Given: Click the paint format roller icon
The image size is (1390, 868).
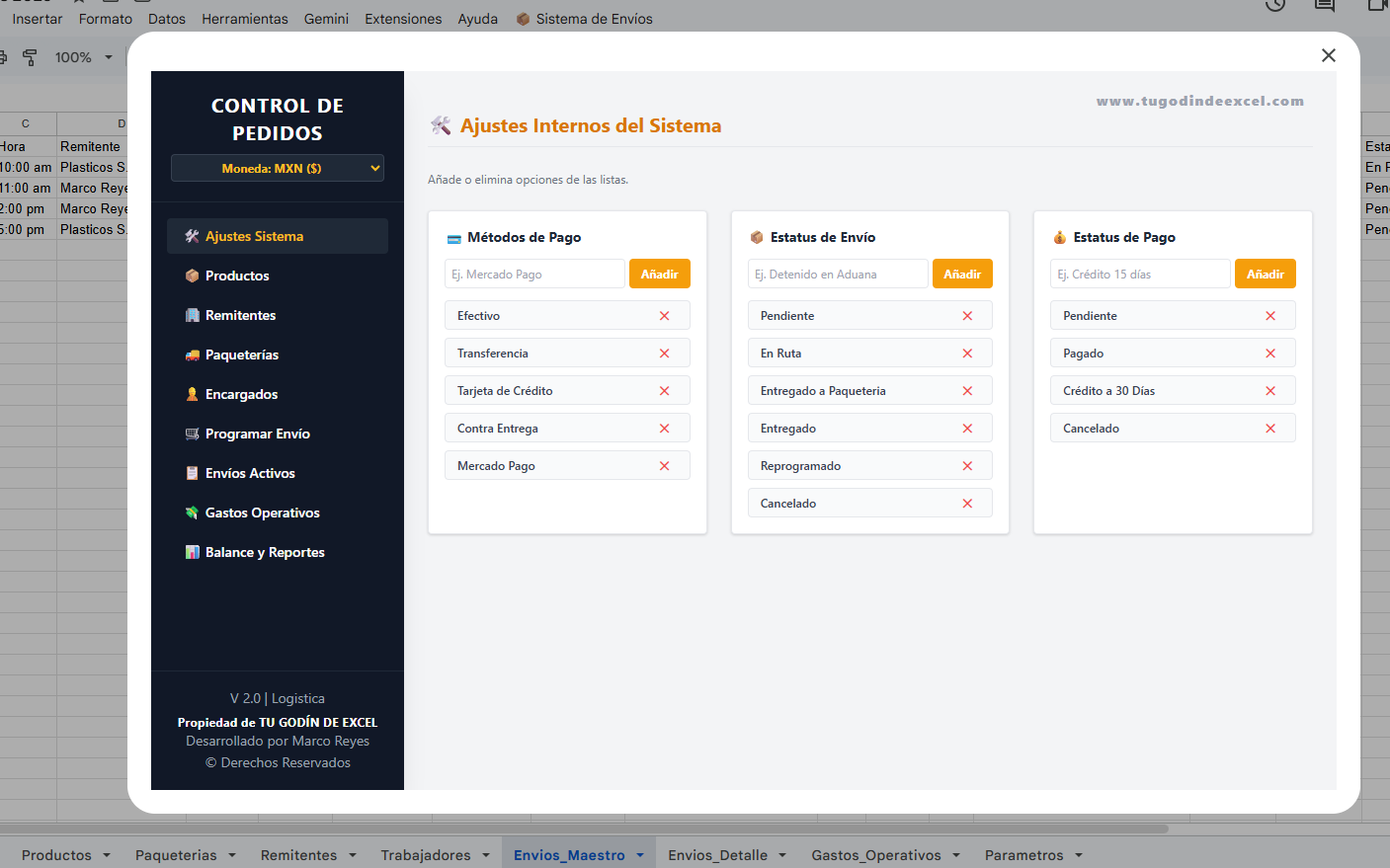Looking at the screenshot, I should pyautogui.click(x=30, y=57).
